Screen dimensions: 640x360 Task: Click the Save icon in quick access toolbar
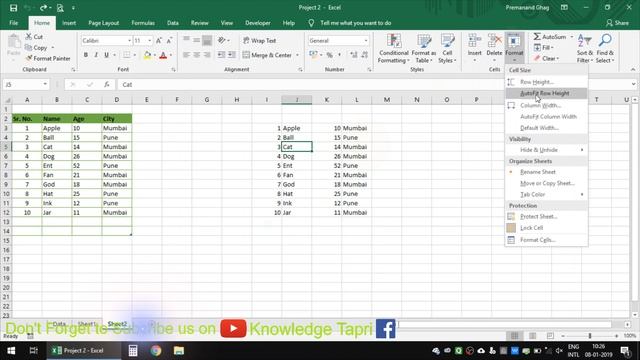(x=13, y=8)
